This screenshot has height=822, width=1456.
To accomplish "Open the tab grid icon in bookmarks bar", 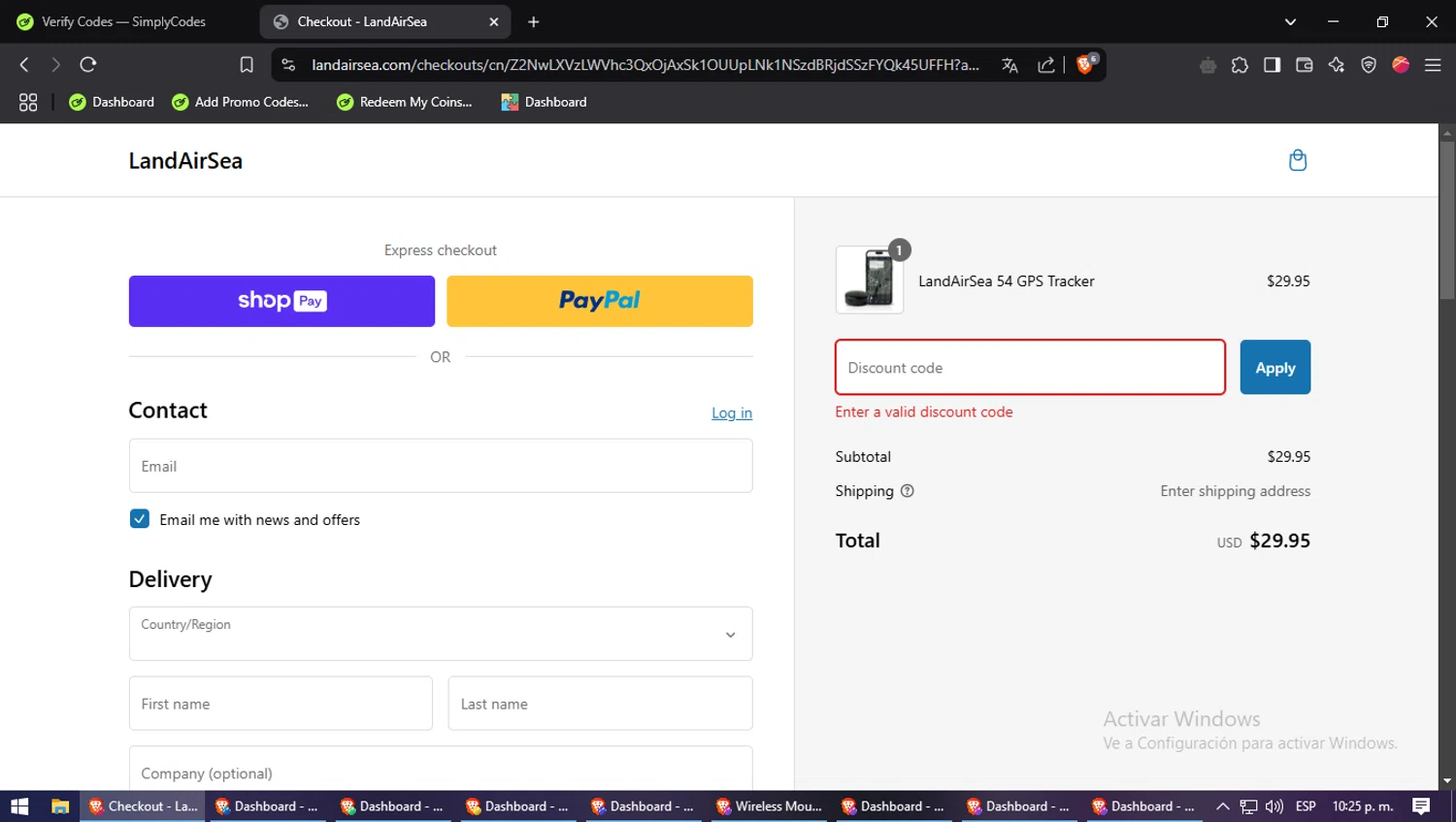I will pyautogui.click(x=28, y=102).
